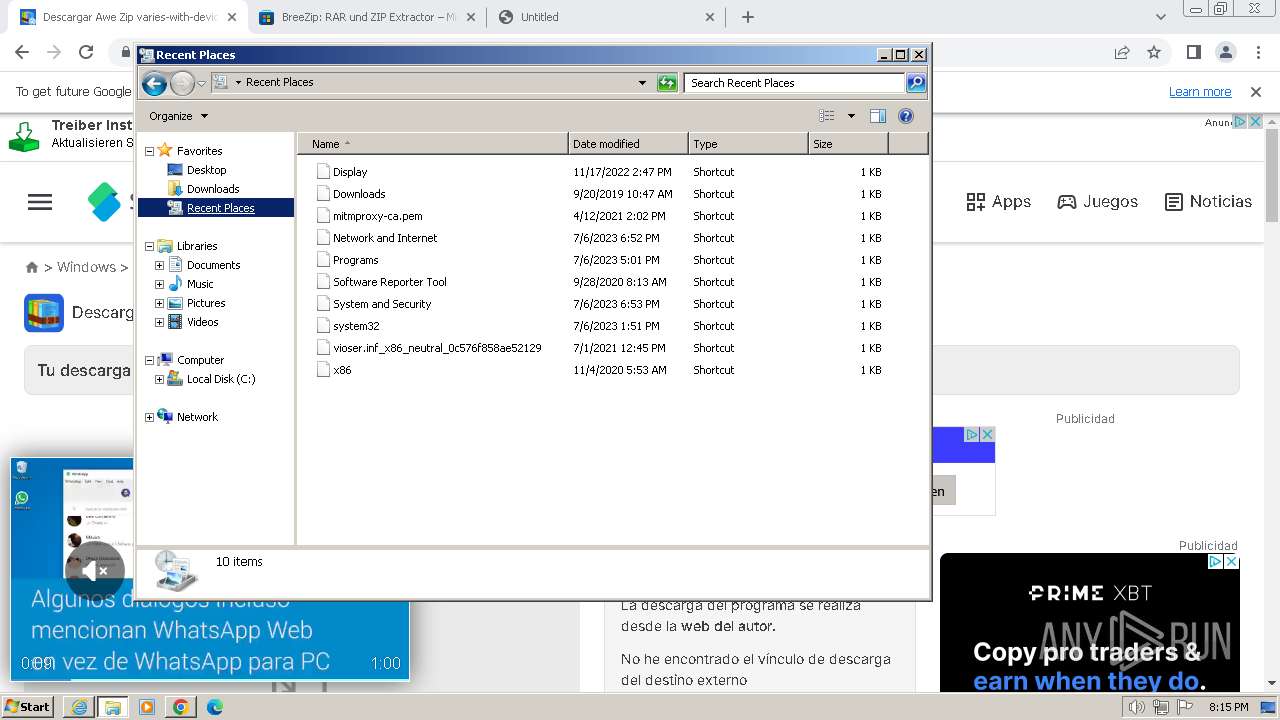Collapse the Favorites tree node
The height and width of the screenshot is (720, 1280).
coord(149,151)
